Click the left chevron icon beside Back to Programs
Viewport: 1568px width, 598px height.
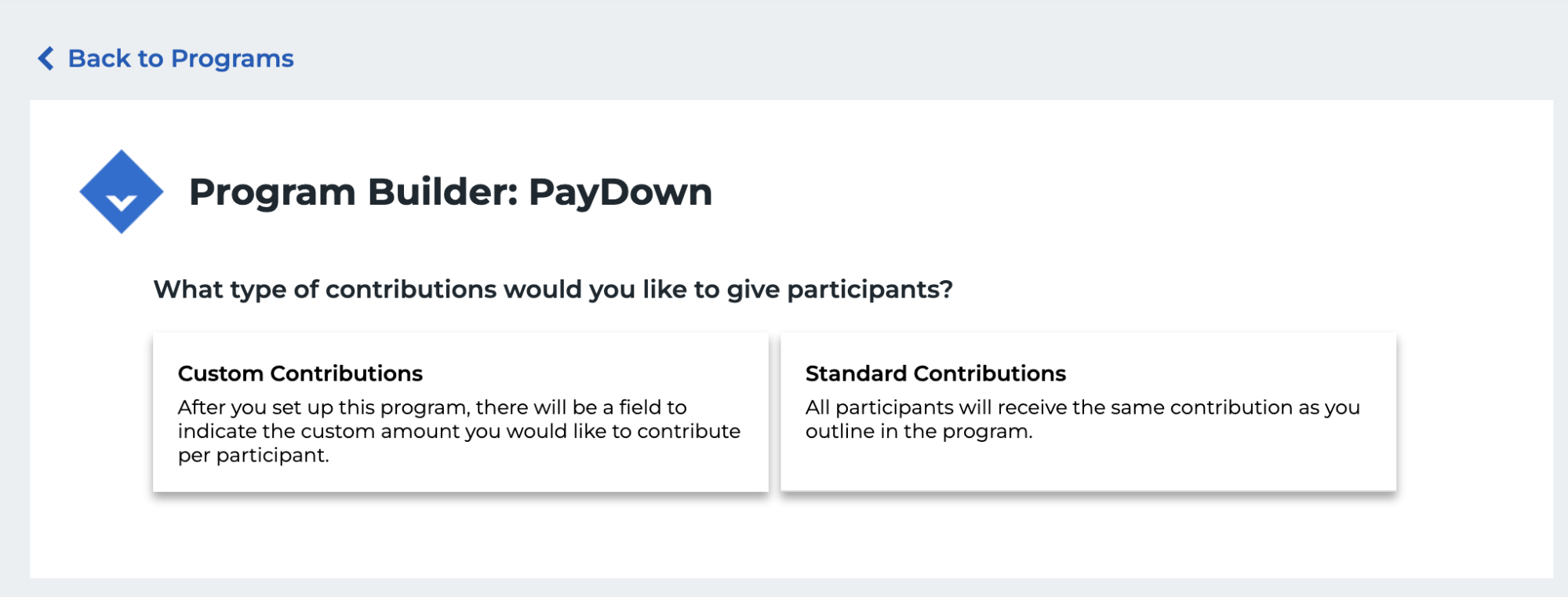(x=46, y=58)
